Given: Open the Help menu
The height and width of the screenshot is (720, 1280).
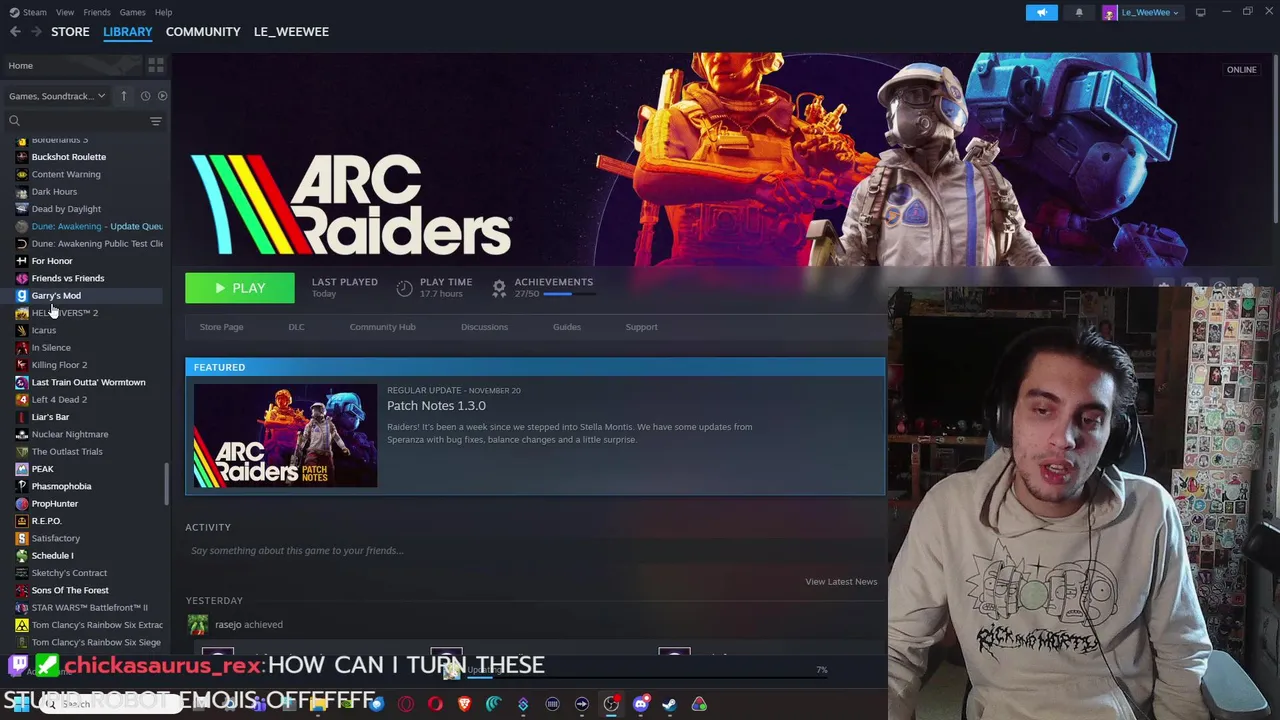Looking at the screenshot, I should pos(163,12).
